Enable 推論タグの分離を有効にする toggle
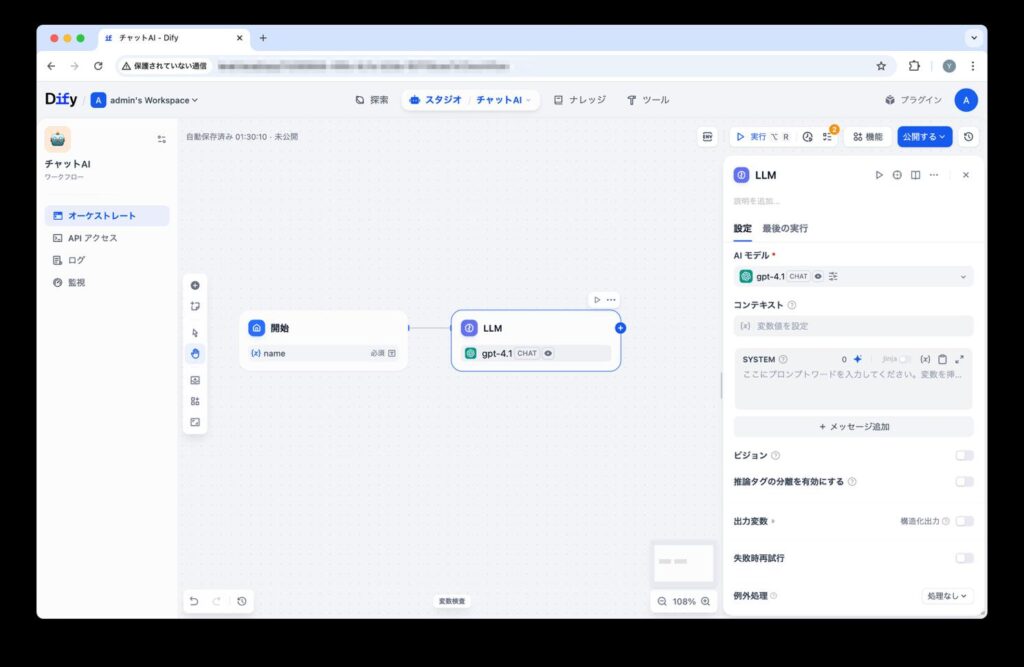 (964, 481)
